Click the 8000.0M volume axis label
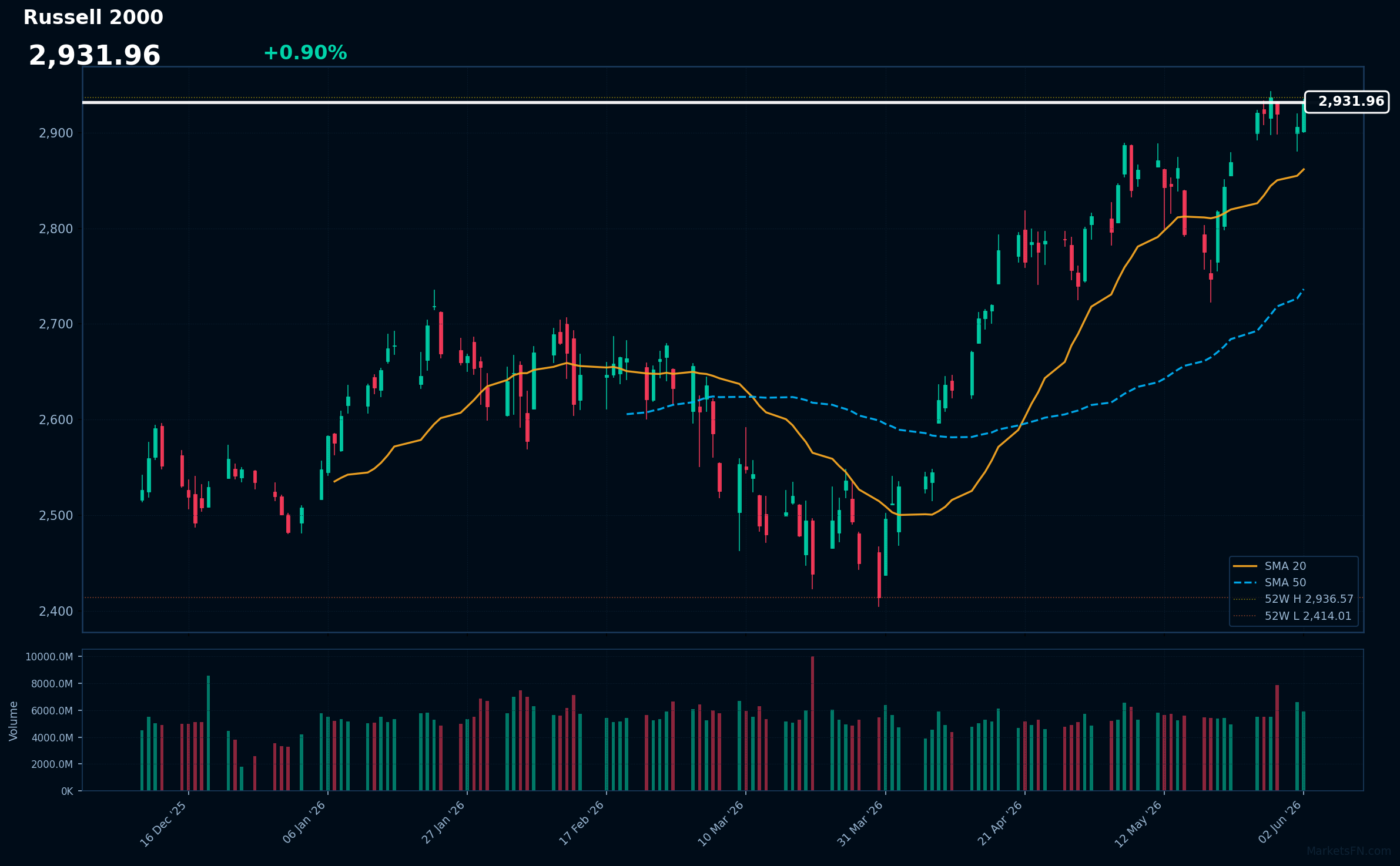Screen dimensions: 1400x866 click(x=52, y=684)
